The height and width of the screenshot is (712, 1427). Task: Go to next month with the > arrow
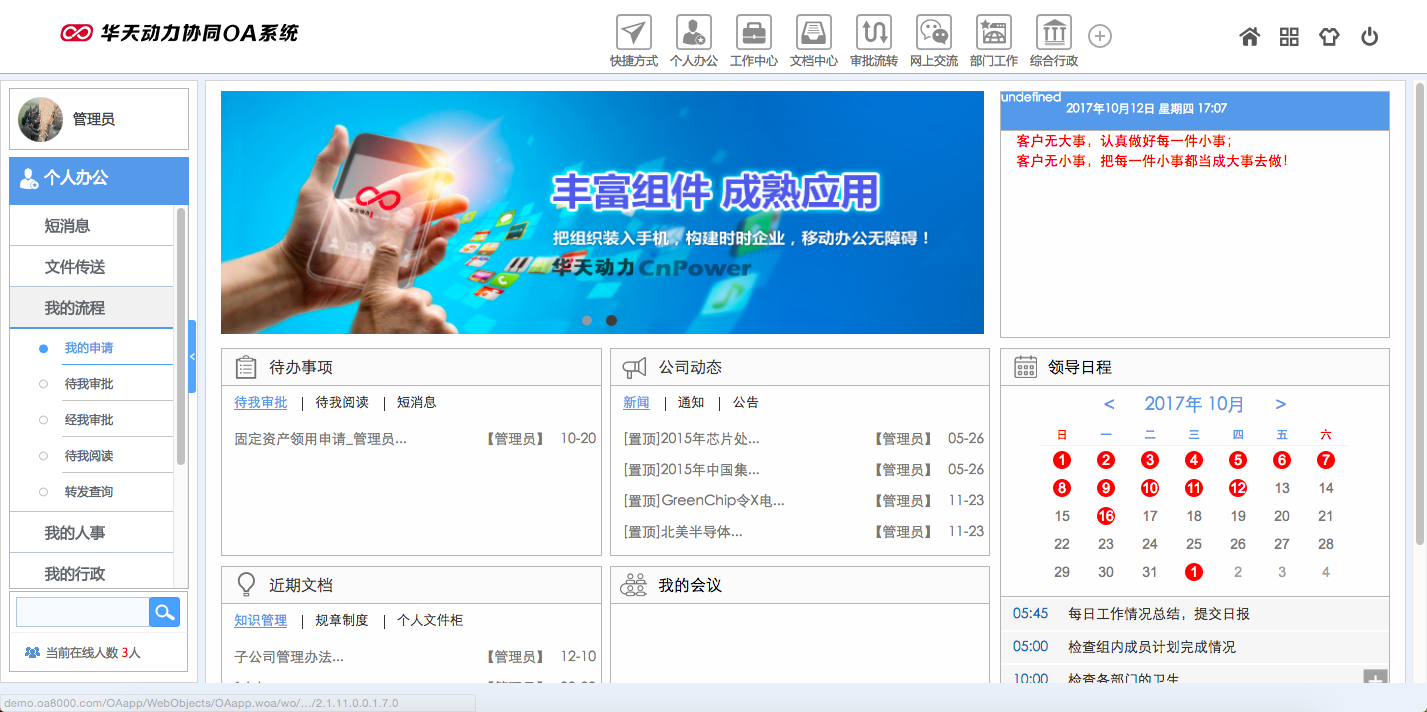(x=1281, y=404)
